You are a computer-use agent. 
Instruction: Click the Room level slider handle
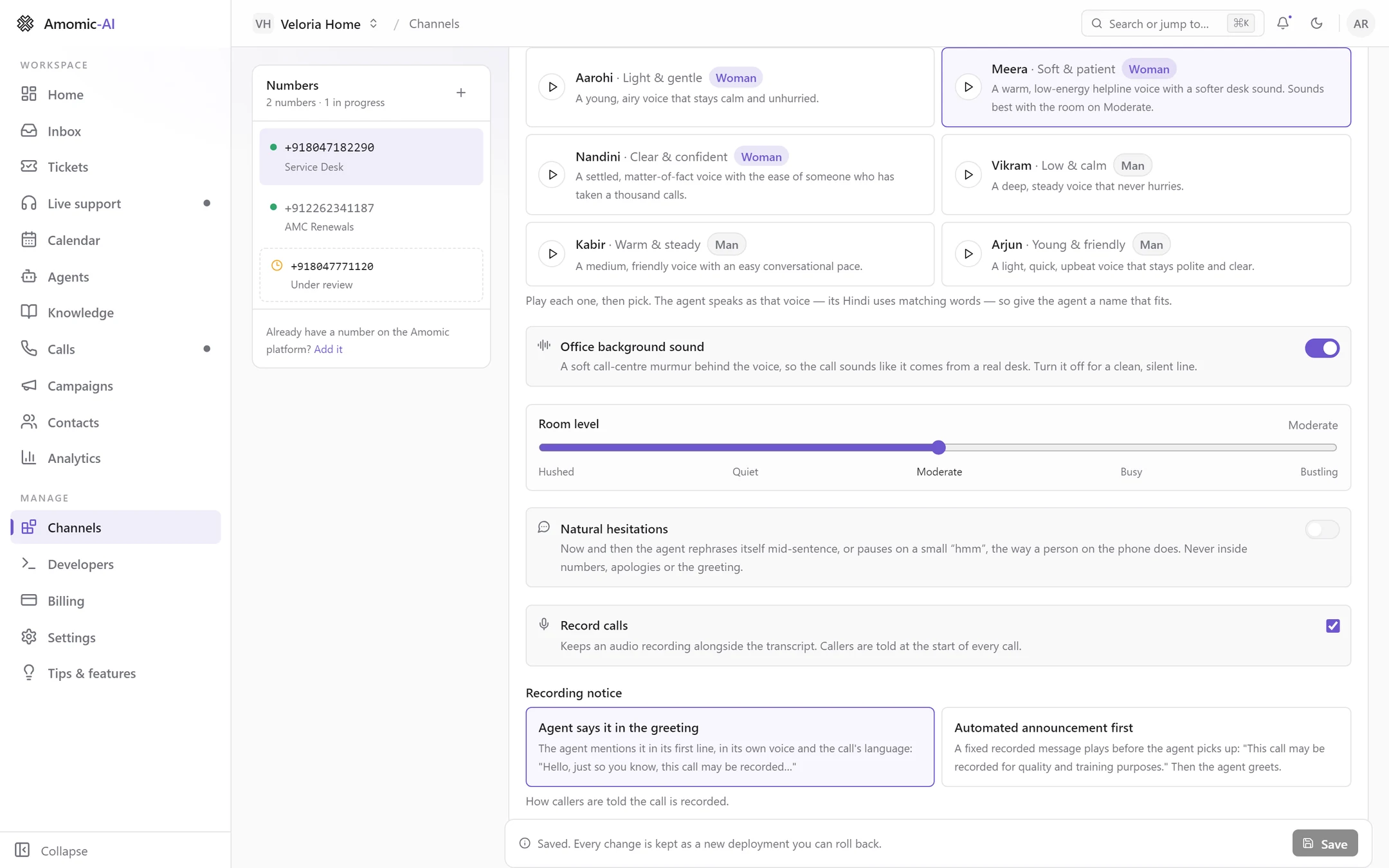tap(938, 448)
